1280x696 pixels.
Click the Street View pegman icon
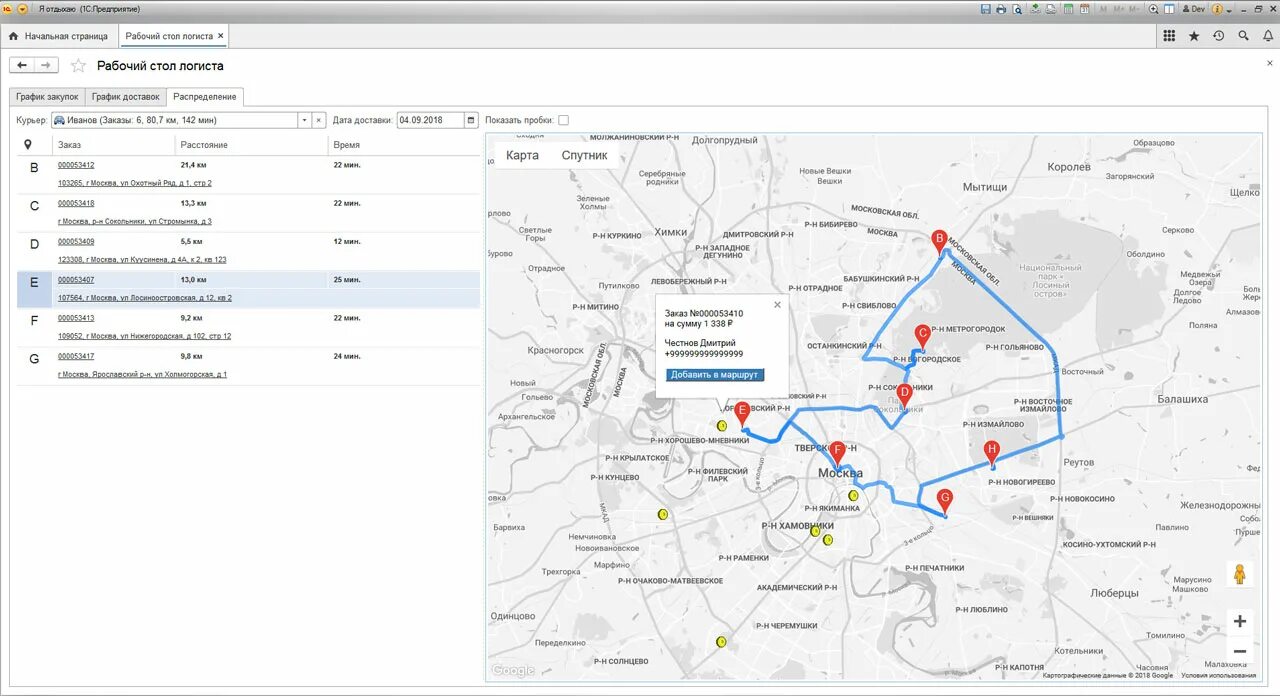[x=1240, y=574]
